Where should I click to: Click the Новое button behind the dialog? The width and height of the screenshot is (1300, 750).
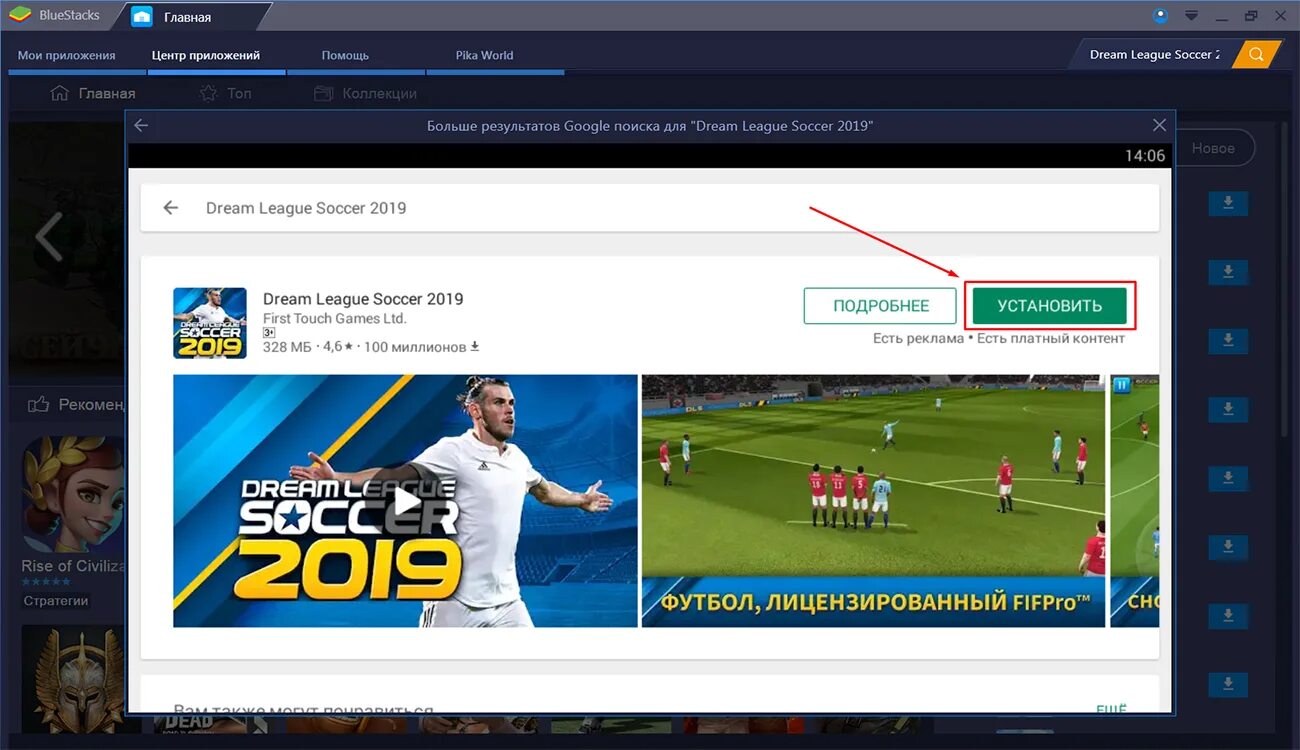1213,148
